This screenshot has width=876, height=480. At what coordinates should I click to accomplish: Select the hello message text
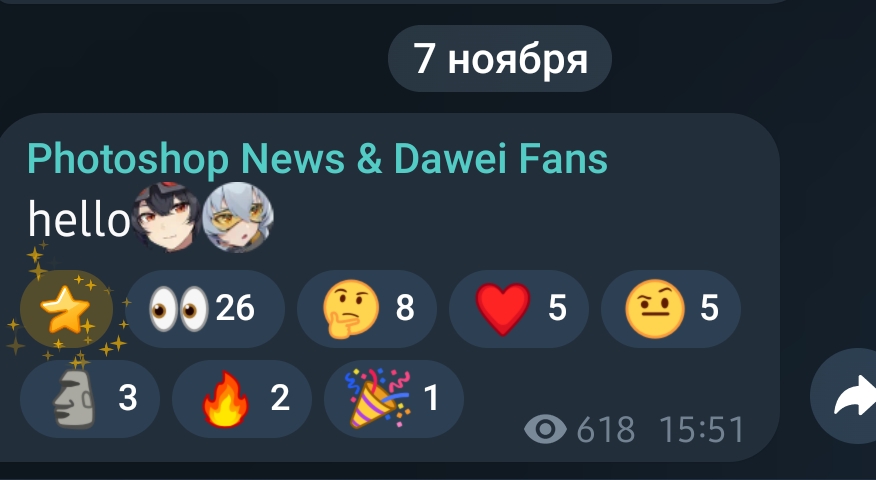pyautogui.click(x=79, y=219)
